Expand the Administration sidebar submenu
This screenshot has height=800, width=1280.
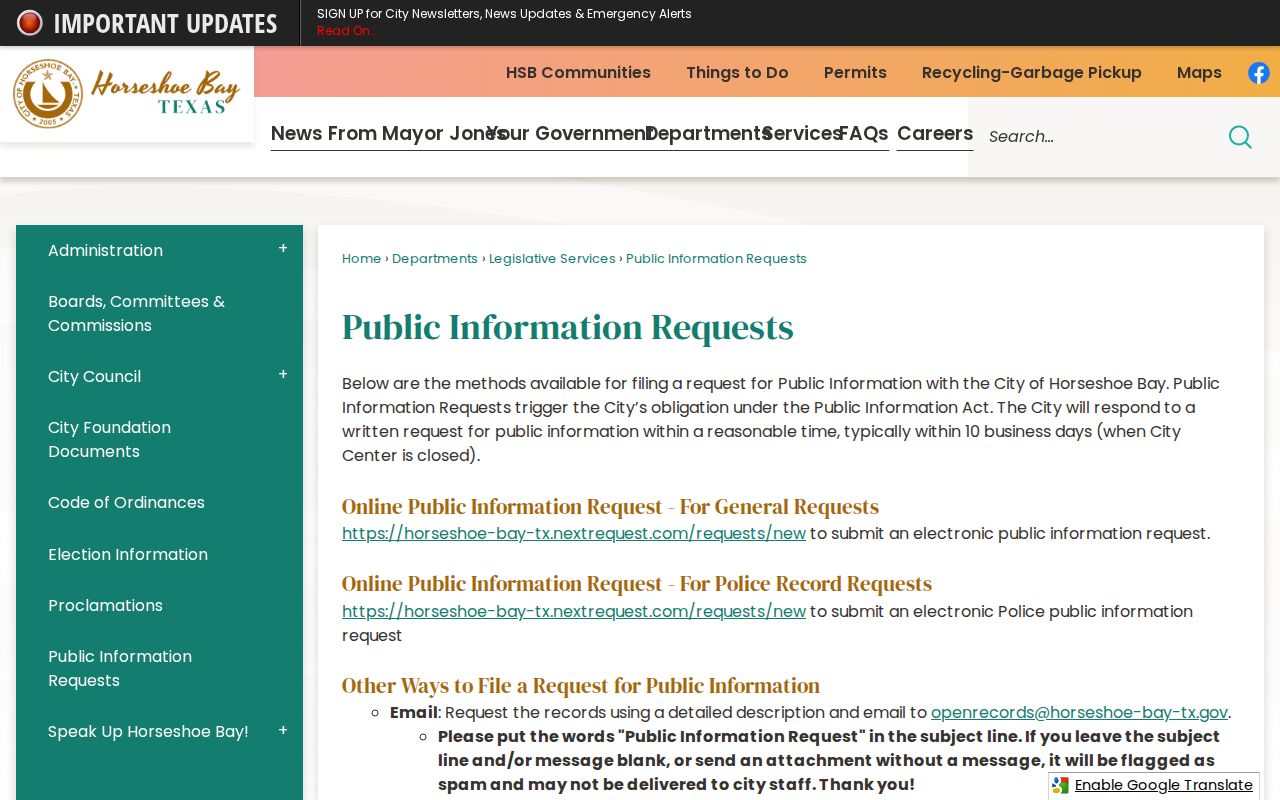283,249
